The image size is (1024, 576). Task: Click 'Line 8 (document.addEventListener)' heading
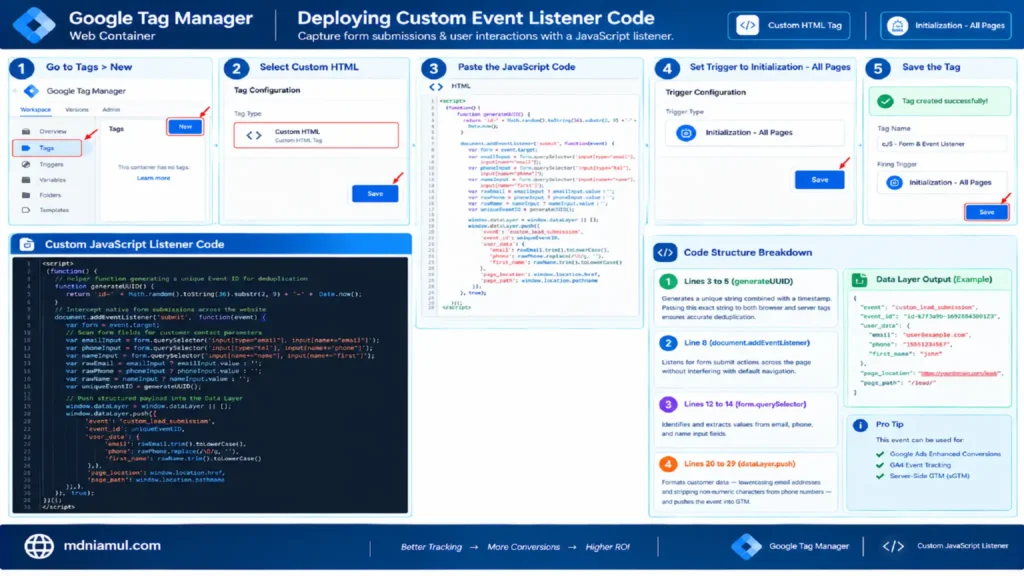pyautogui.click(x=746, y=343)
